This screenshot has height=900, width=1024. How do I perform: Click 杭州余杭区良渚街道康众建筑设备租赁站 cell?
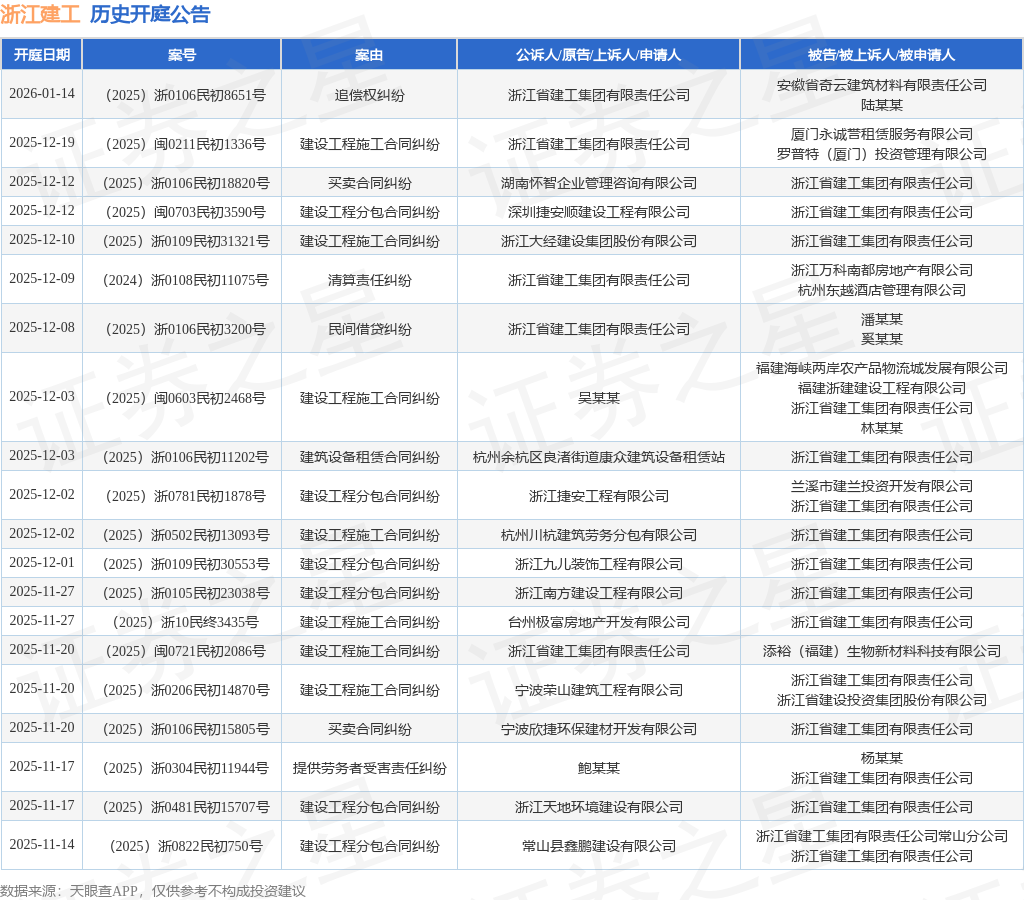598,457
